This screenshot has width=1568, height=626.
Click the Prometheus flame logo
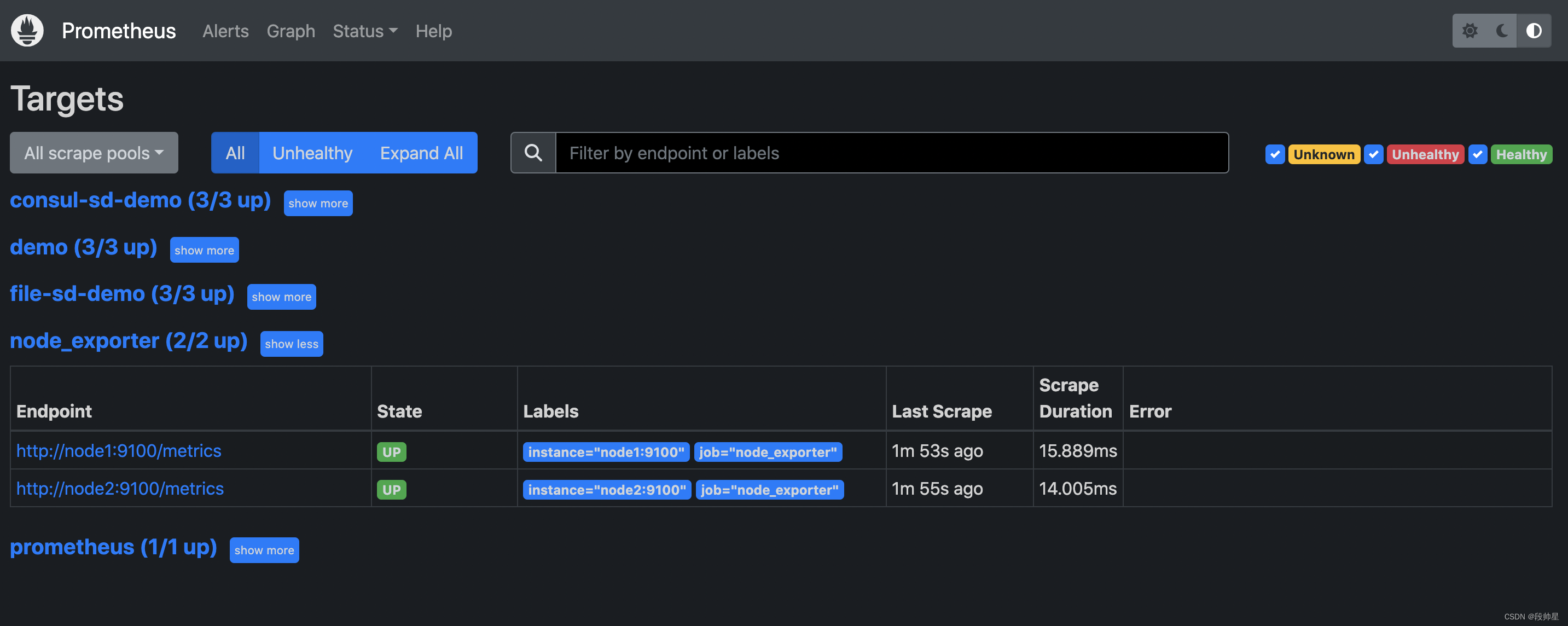[27, 31]
